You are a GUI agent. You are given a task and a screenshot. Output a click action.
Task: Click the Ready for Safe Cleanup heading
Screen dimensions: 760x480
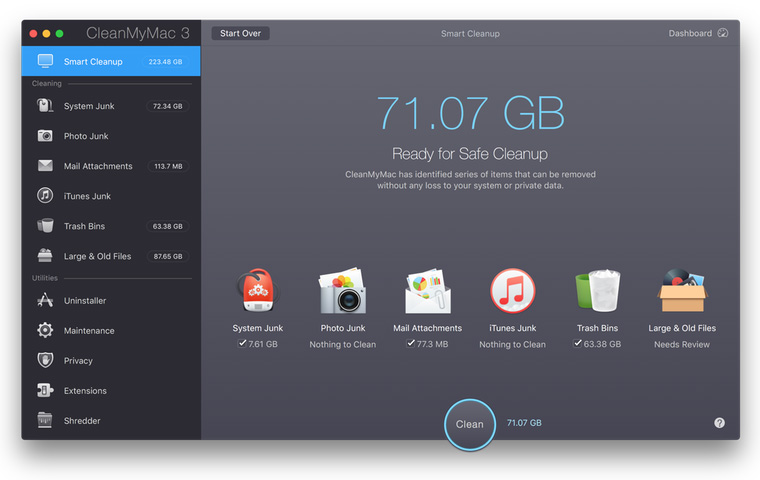(x=470, y=154)
